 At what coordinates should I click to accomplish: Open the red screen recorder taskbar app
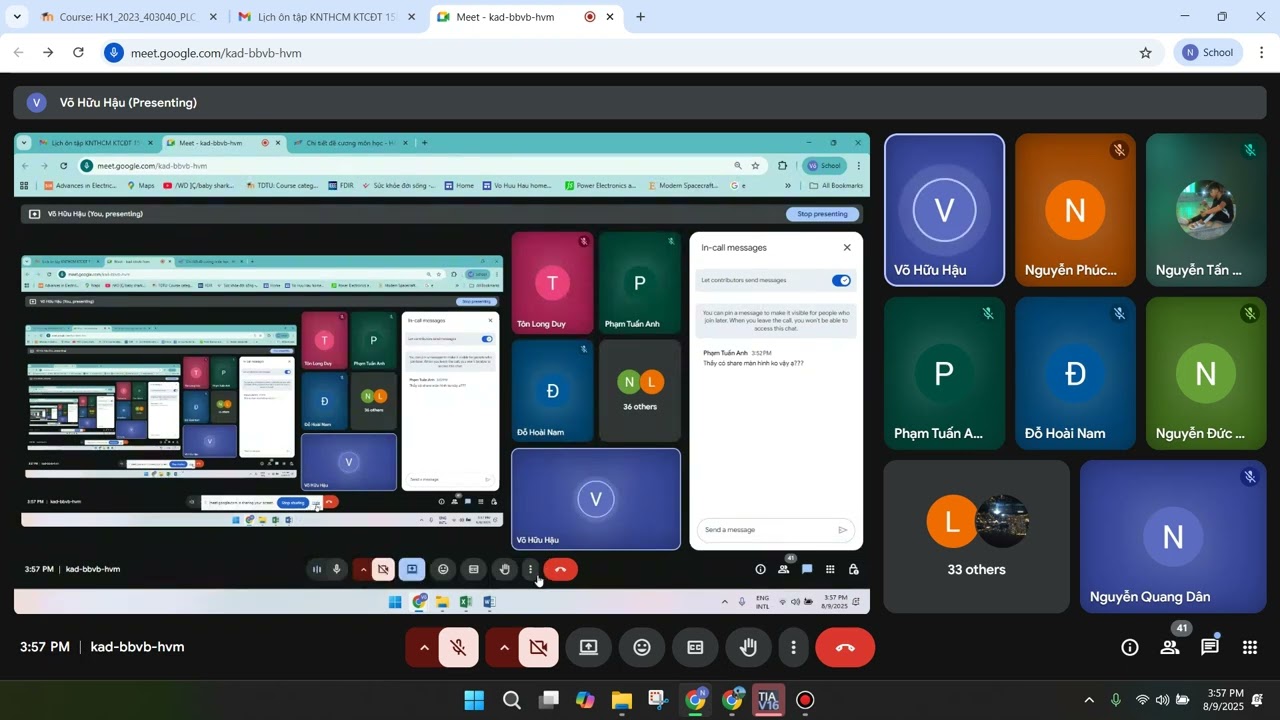[x=805, y=700]
